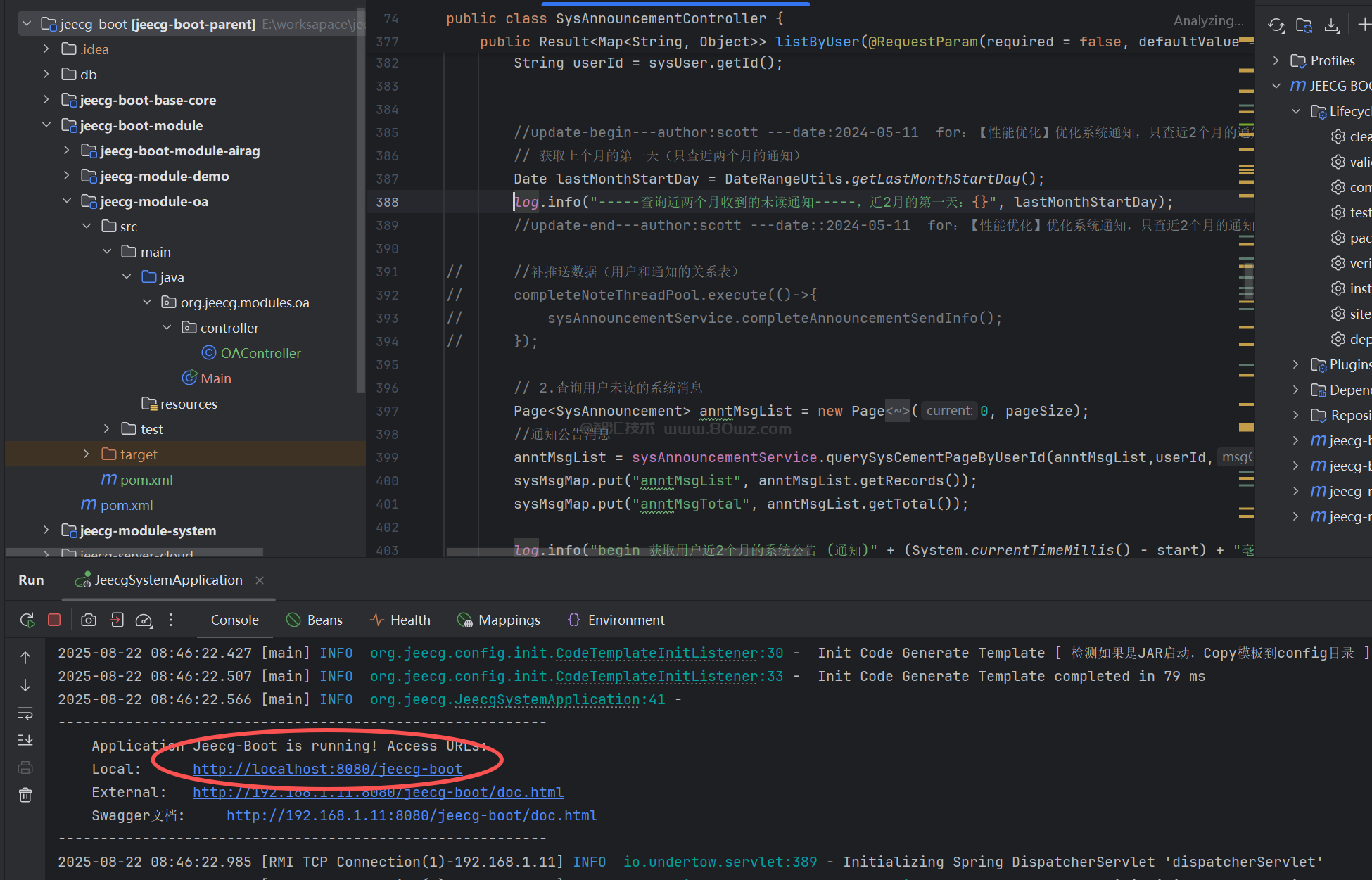
Task: Click Maven generate sources folder icon
Action: coord(1304,25)
